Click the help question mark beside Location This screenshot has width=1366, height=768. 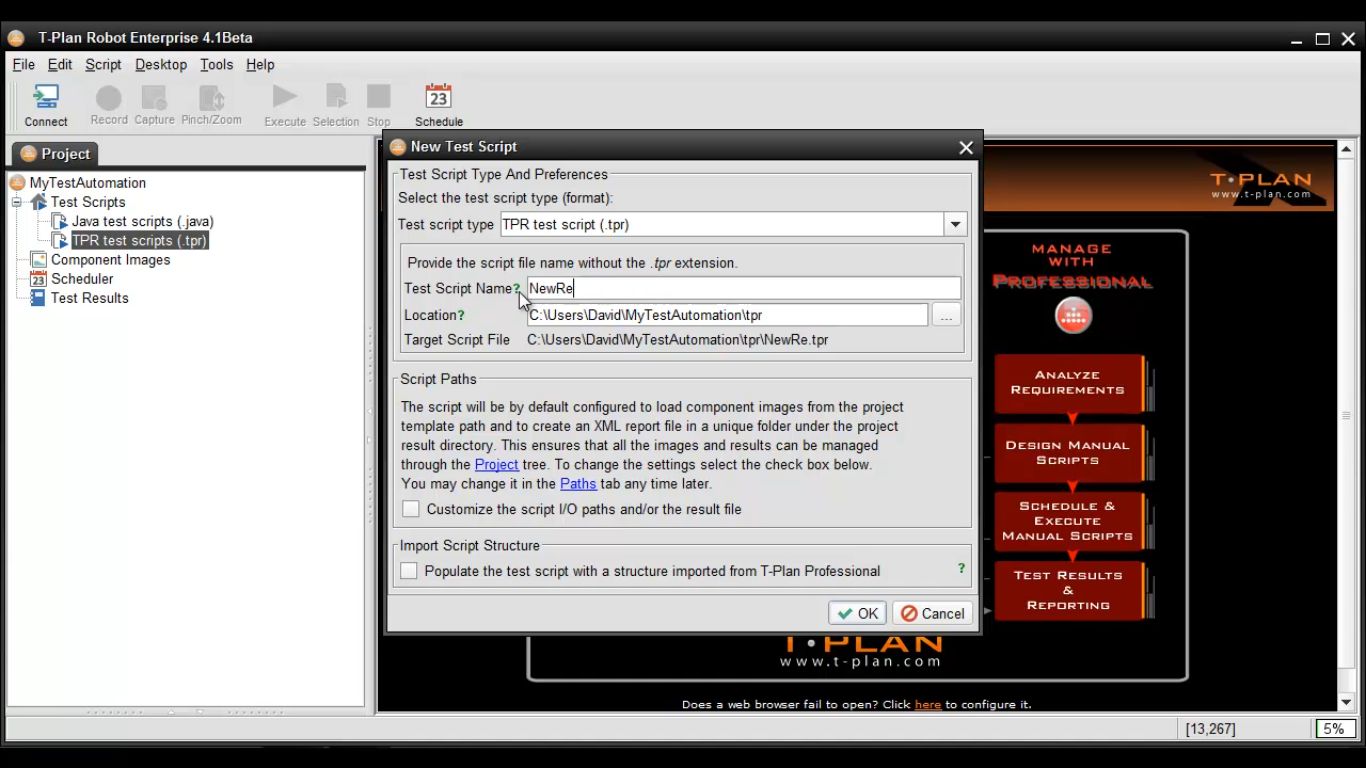click(x=461, y=315)
